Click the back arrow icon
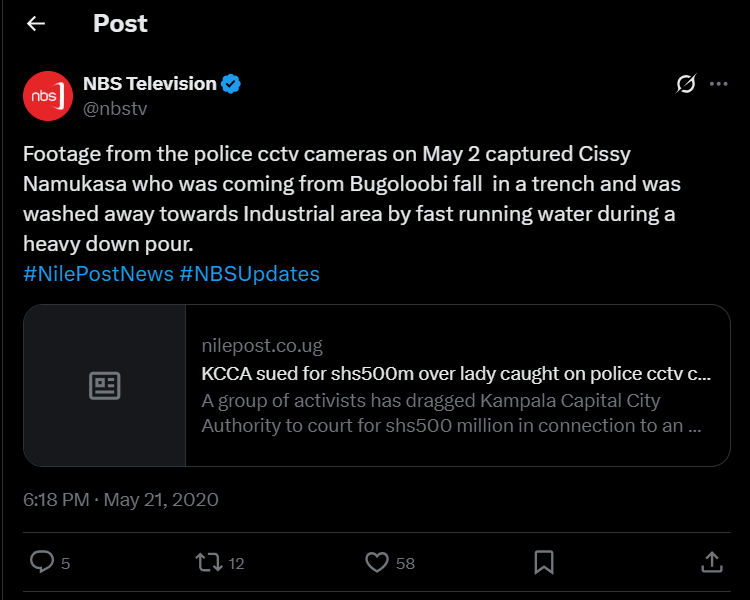 click(36, 24)
